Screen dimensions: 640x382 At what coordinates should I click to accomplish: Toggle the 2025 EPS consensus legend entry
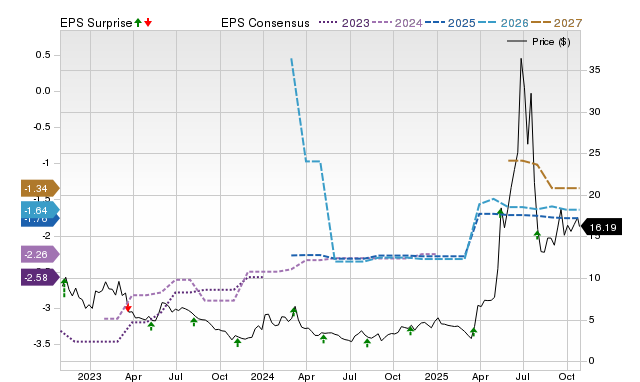pos(450,23)
